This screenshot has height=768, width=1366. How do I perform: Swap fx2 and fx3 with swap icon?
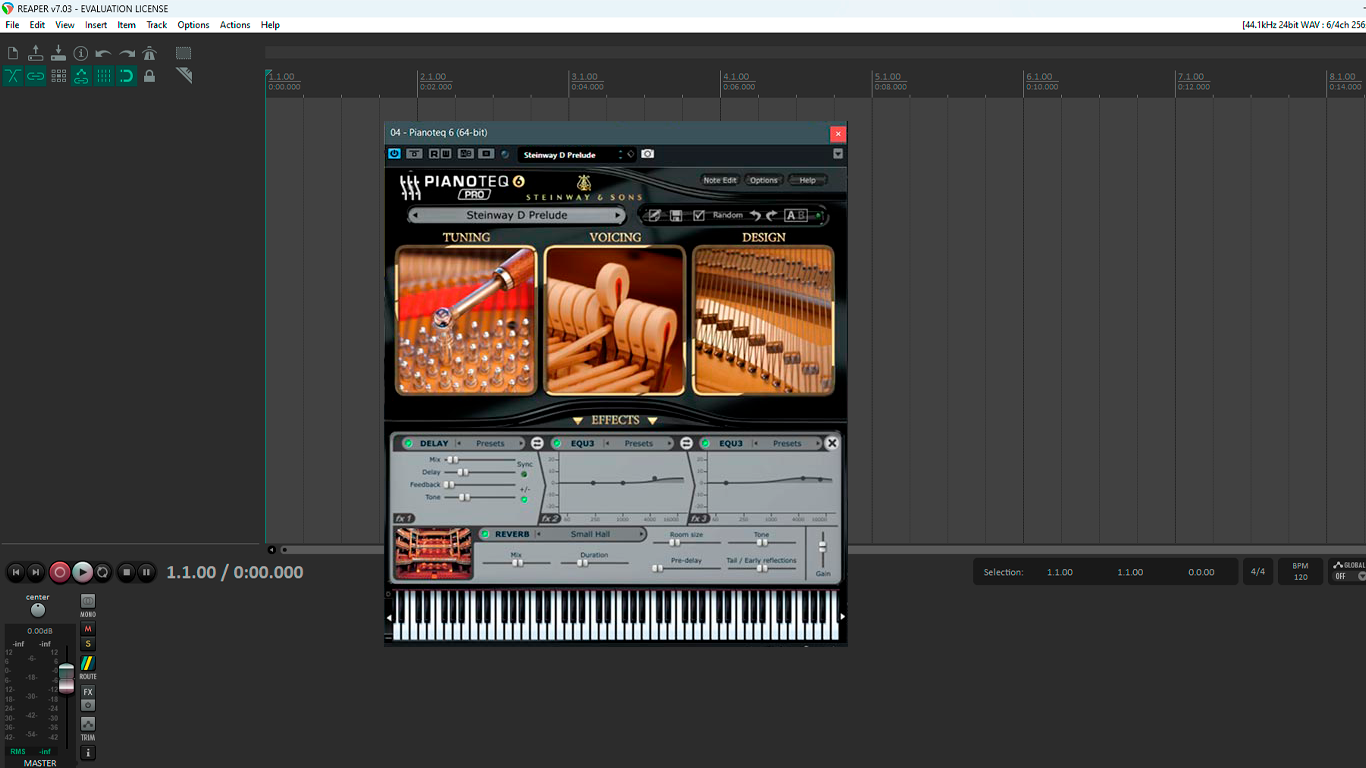(686, 443)
